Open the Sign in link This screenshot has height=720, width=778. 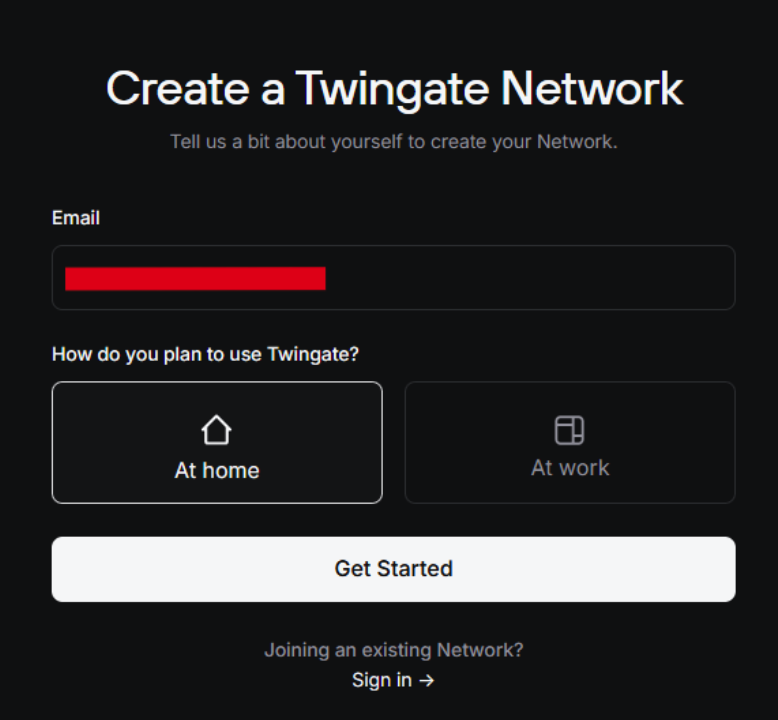pos(382,680)
